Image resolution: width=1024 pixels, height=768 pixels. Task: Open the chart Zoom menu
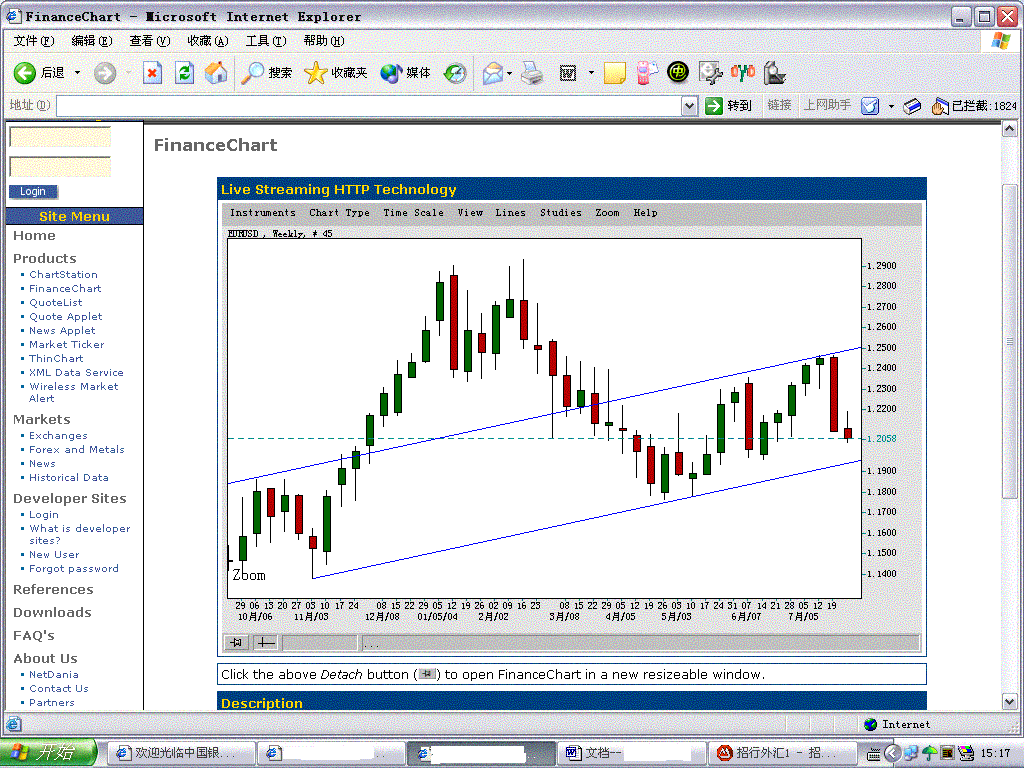(x=607, y=213)
